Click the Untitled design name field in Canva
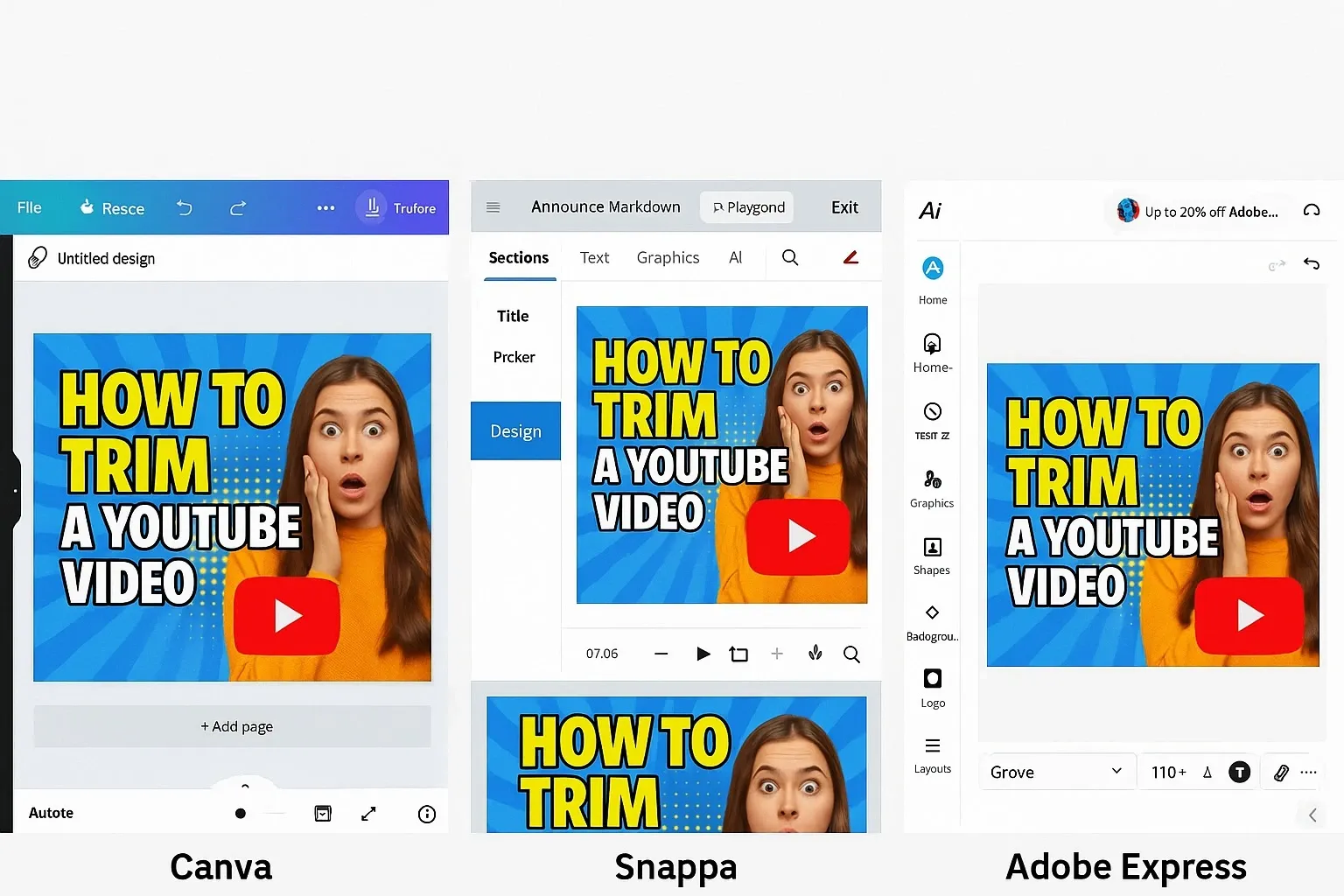The height and width of the screenshot is (896, 1344). coord(106,258)
